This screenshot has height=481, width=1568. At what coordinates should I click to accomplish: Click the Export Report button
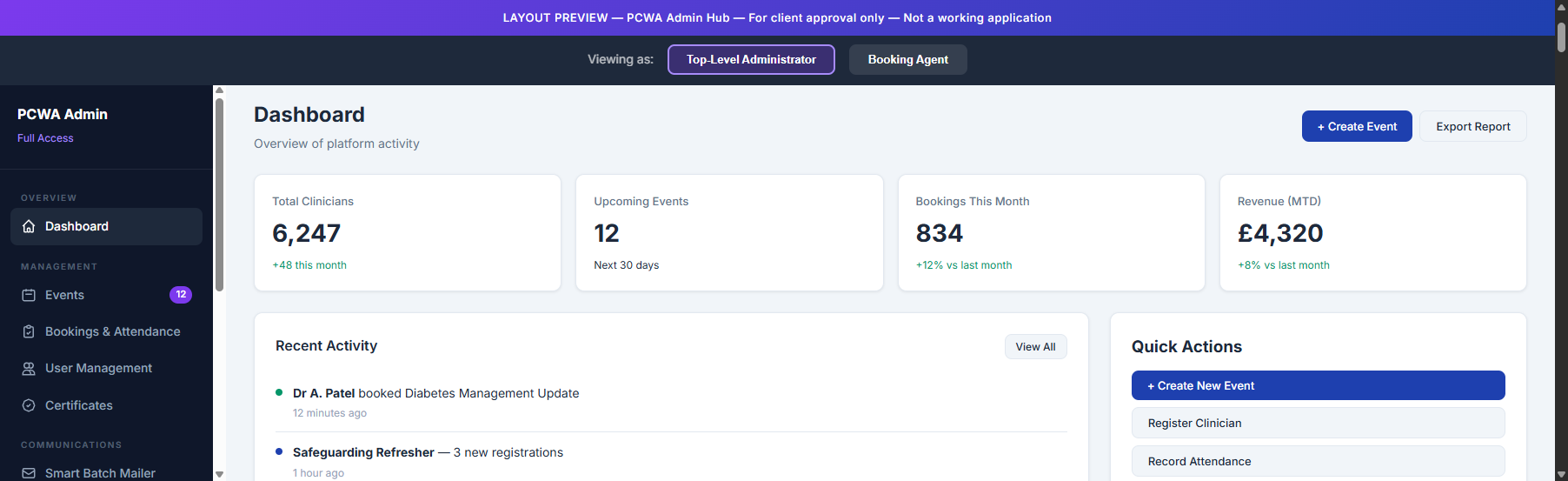(1473, 126)
